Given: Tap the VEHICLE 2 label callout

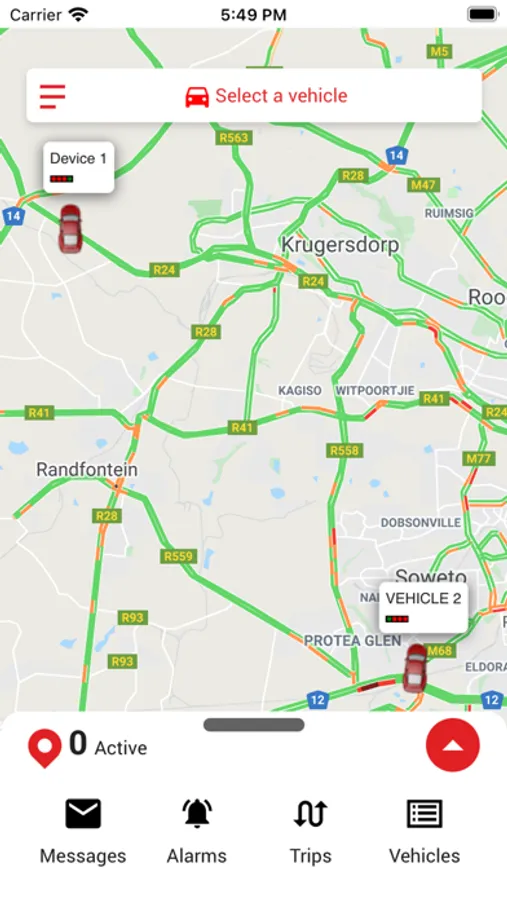Looking at the screenshot, I should pyautogui.click(x=423, y=608).
